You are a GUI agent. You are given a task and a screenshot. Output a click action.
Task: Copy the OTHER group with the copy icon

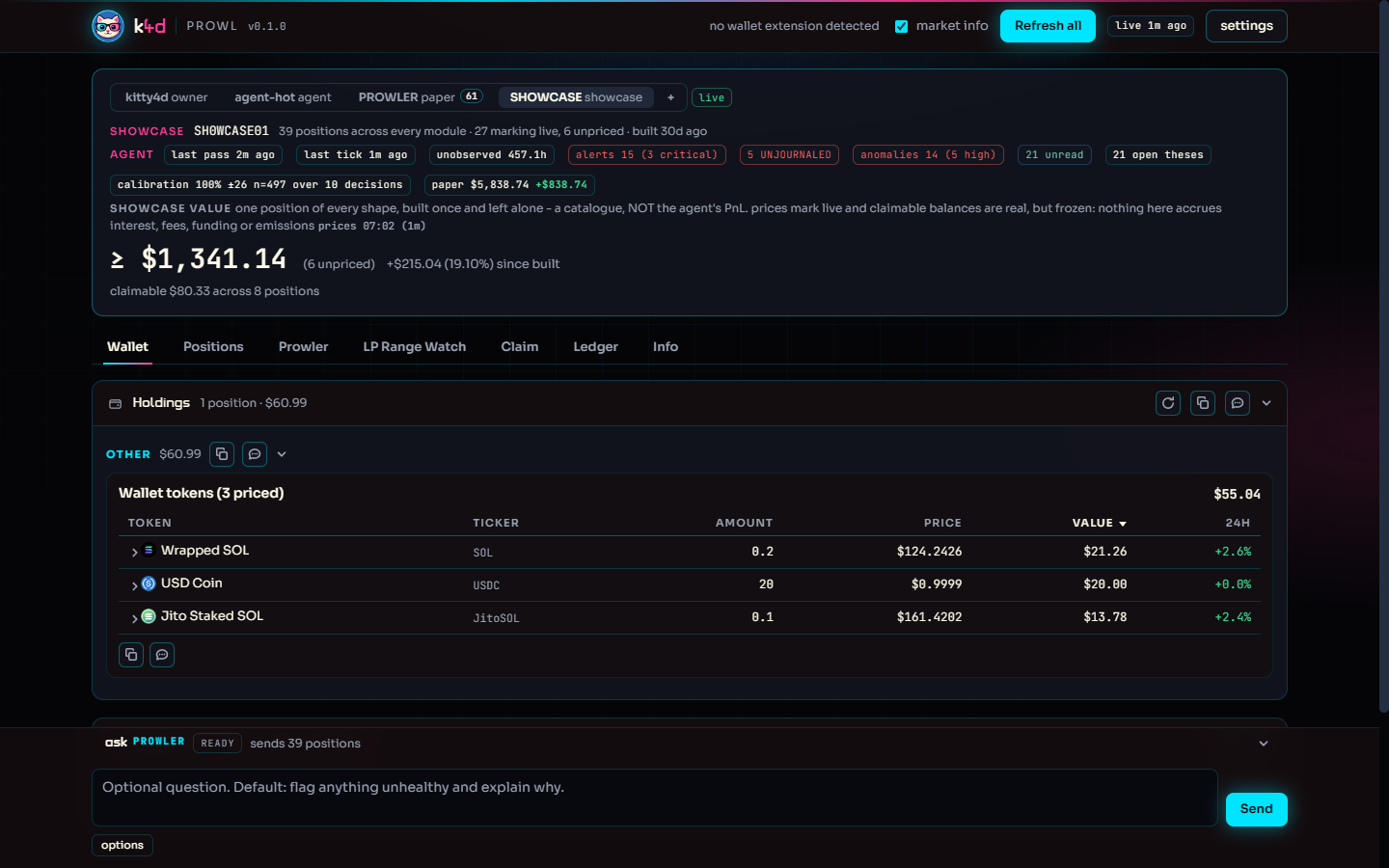click(x=222, y=454)
